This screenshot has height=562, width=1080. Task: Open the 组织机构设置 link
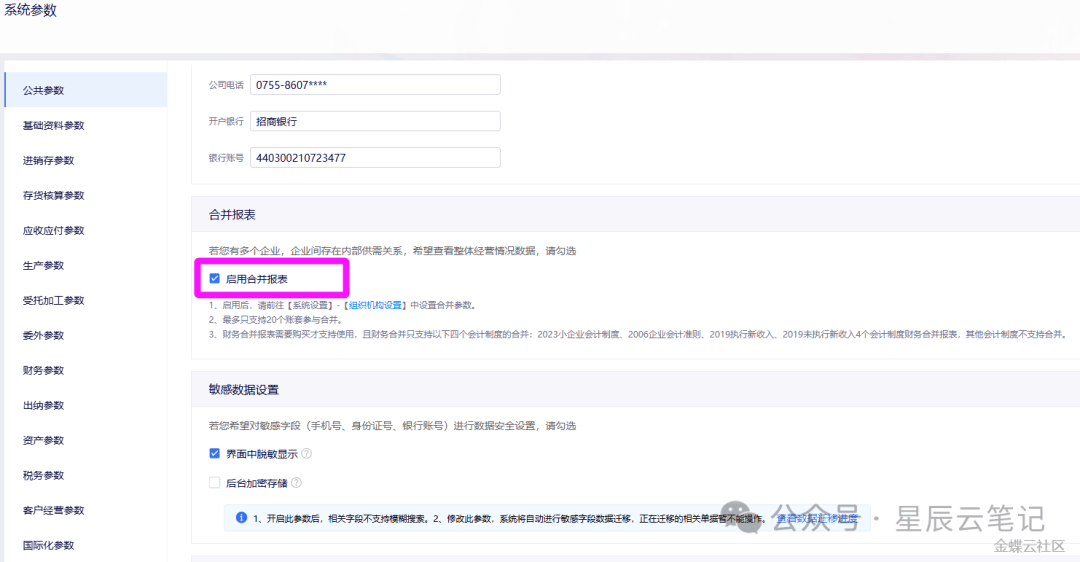[375, 305]
